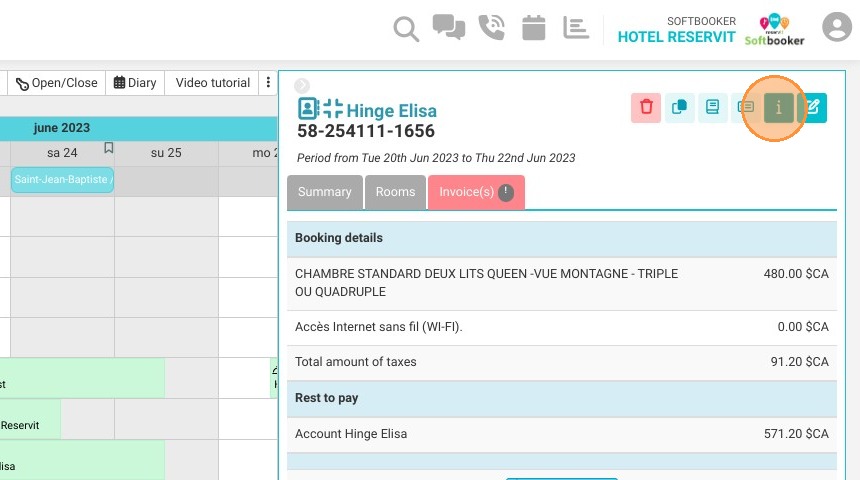Delete booking with red trash icon
This screenshot has width=860, height=480.
point(646,108)
